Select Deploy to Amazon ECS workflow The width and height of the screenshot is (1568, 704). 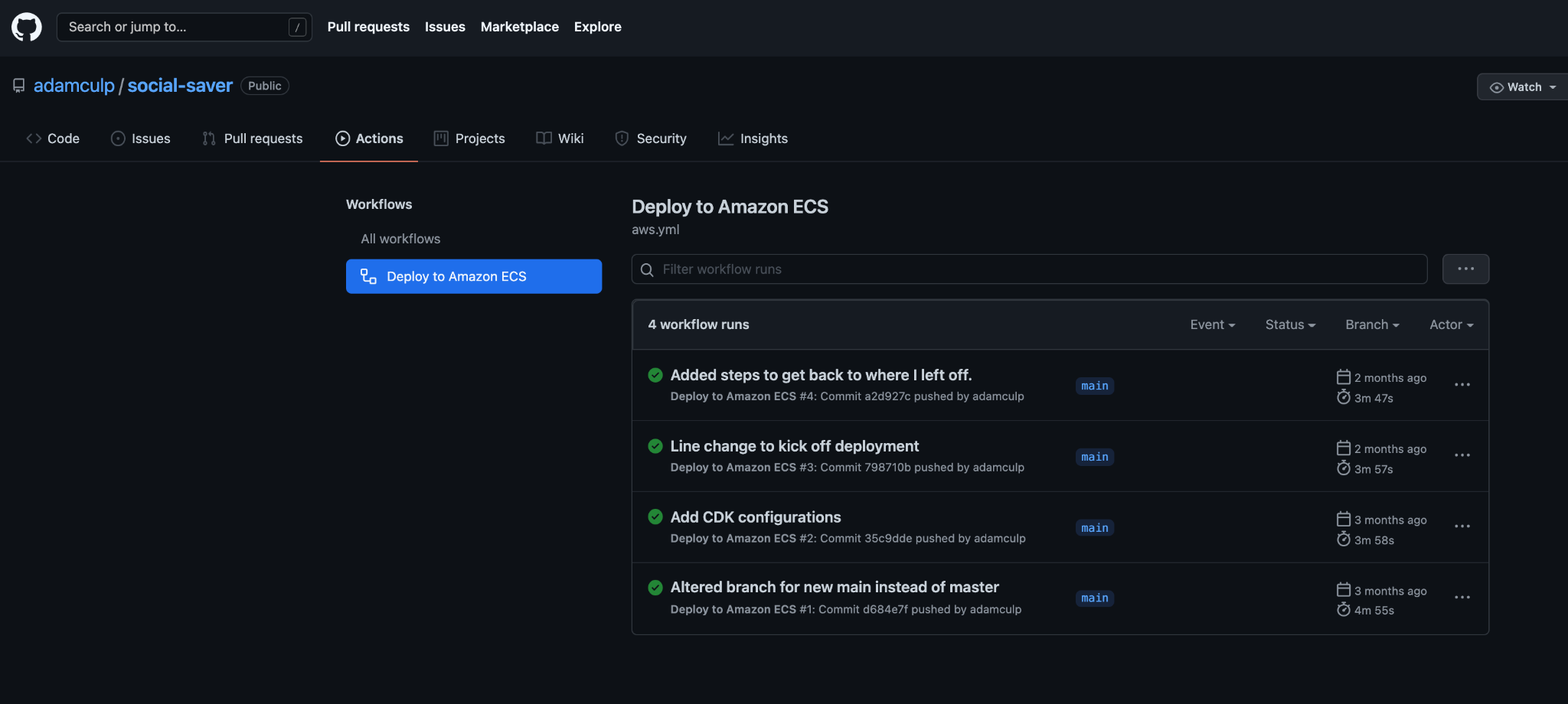click(x=474, y=276)
